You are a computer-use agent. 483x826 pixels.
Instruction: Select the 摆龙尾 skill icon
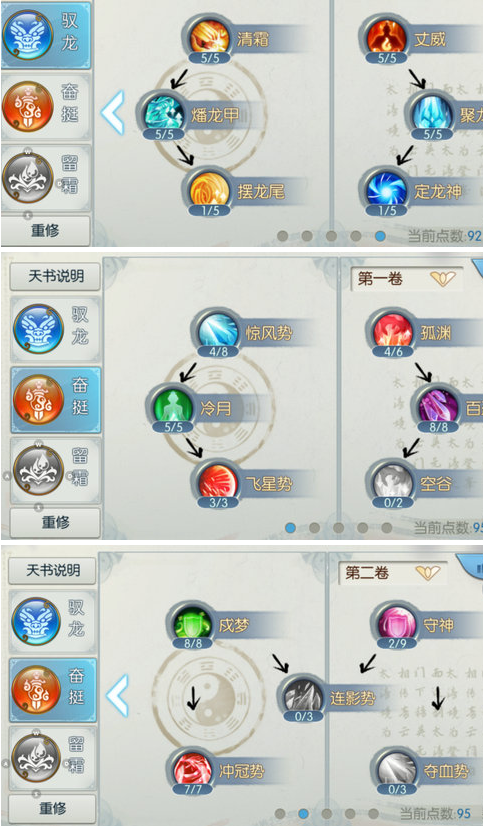click(x=210, y=190)
